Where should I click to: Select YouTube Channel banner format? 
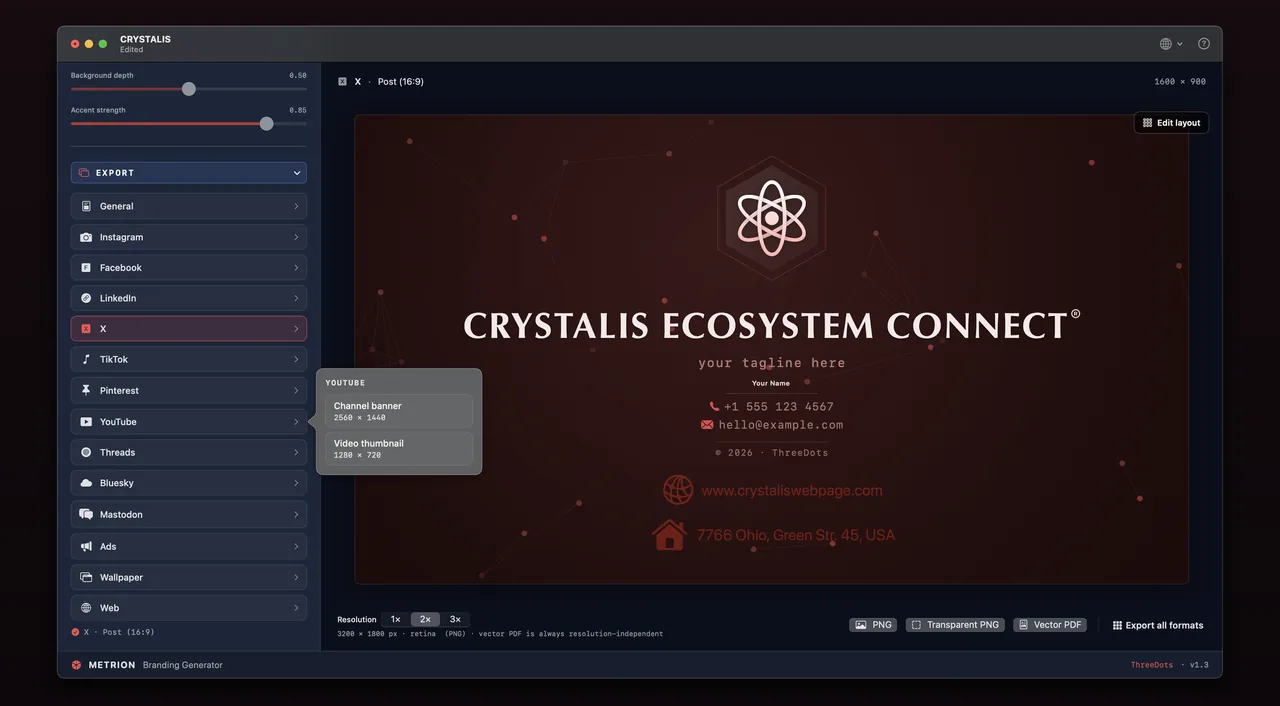coord(399,411)
